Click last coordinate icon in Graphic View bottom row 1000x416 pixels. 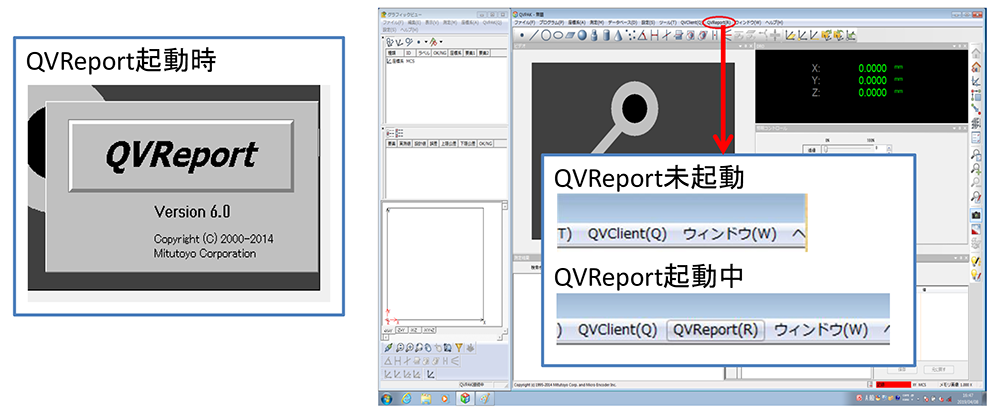point(430,374)
